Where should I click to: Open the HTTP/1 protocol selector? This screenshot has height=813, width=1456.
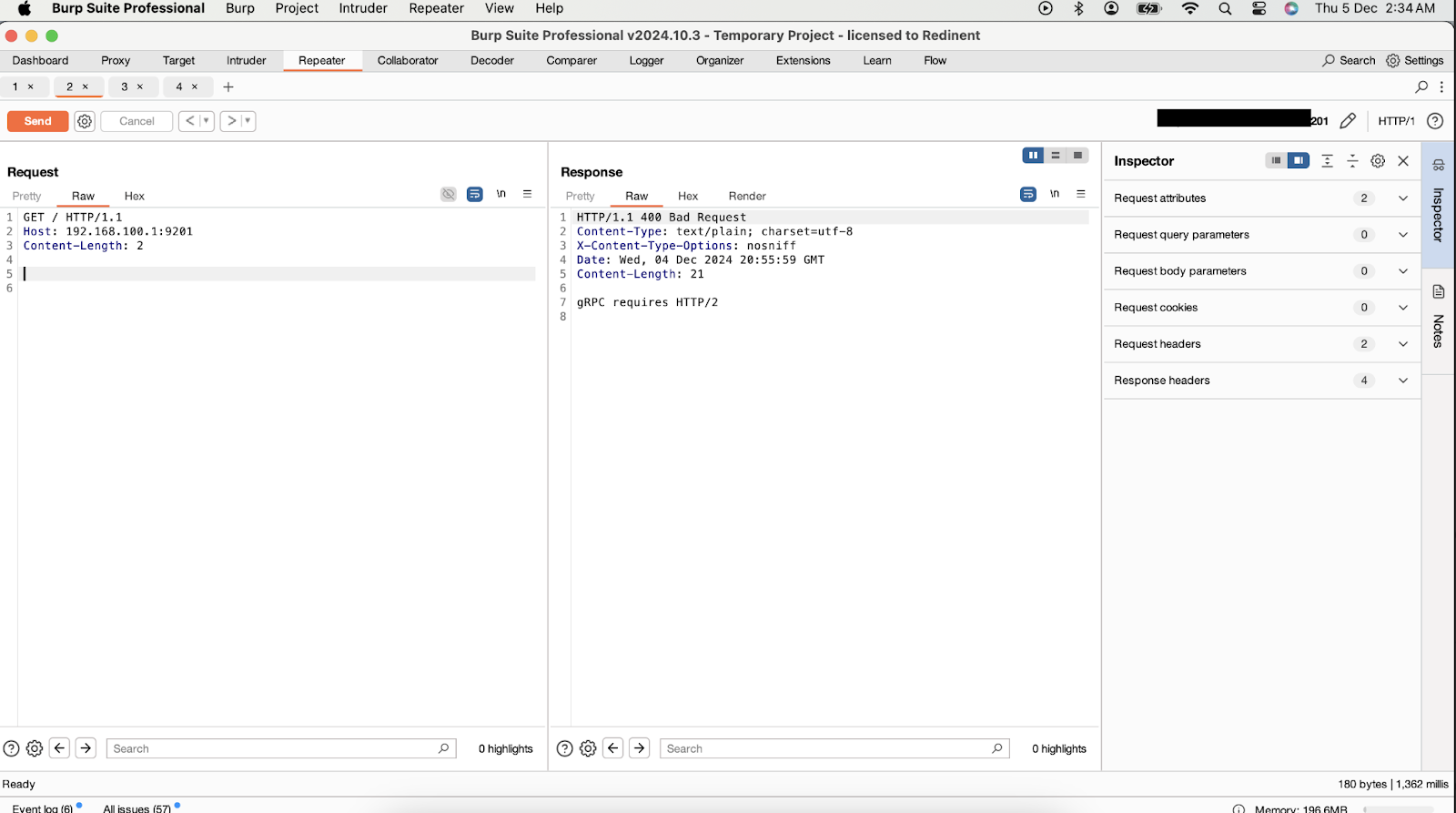1396,121
